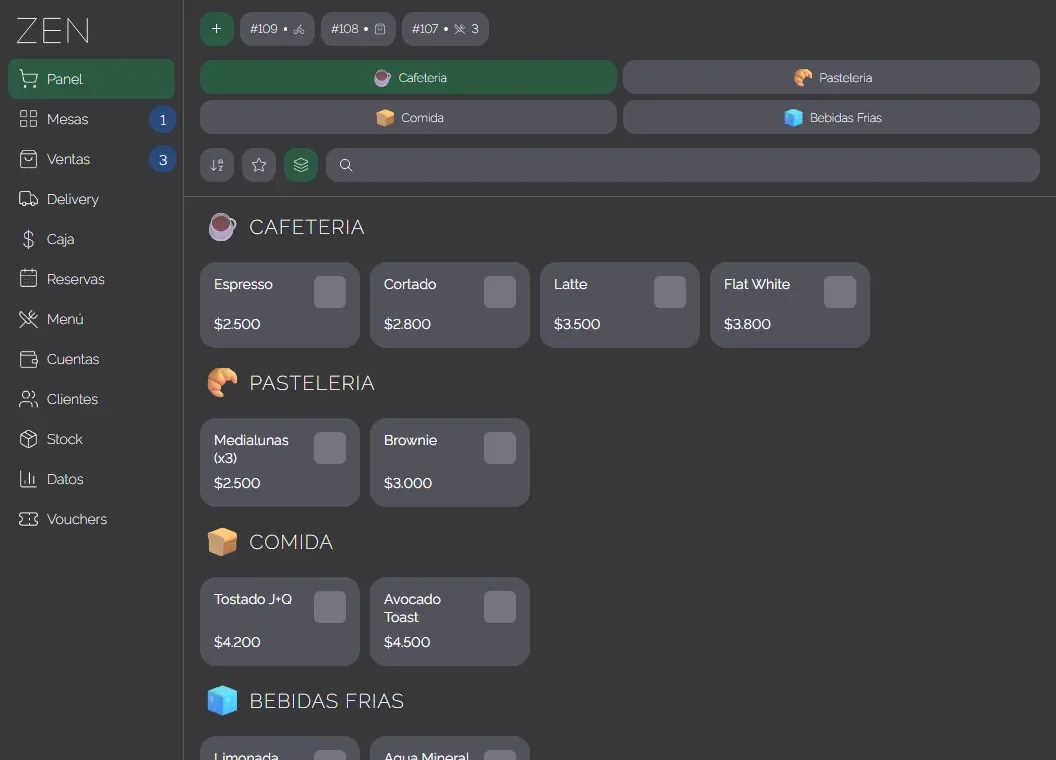Click Flat White image placeholder
Image resolution: width=1056 pixels, height=760 pixels.
pos(840,292)
